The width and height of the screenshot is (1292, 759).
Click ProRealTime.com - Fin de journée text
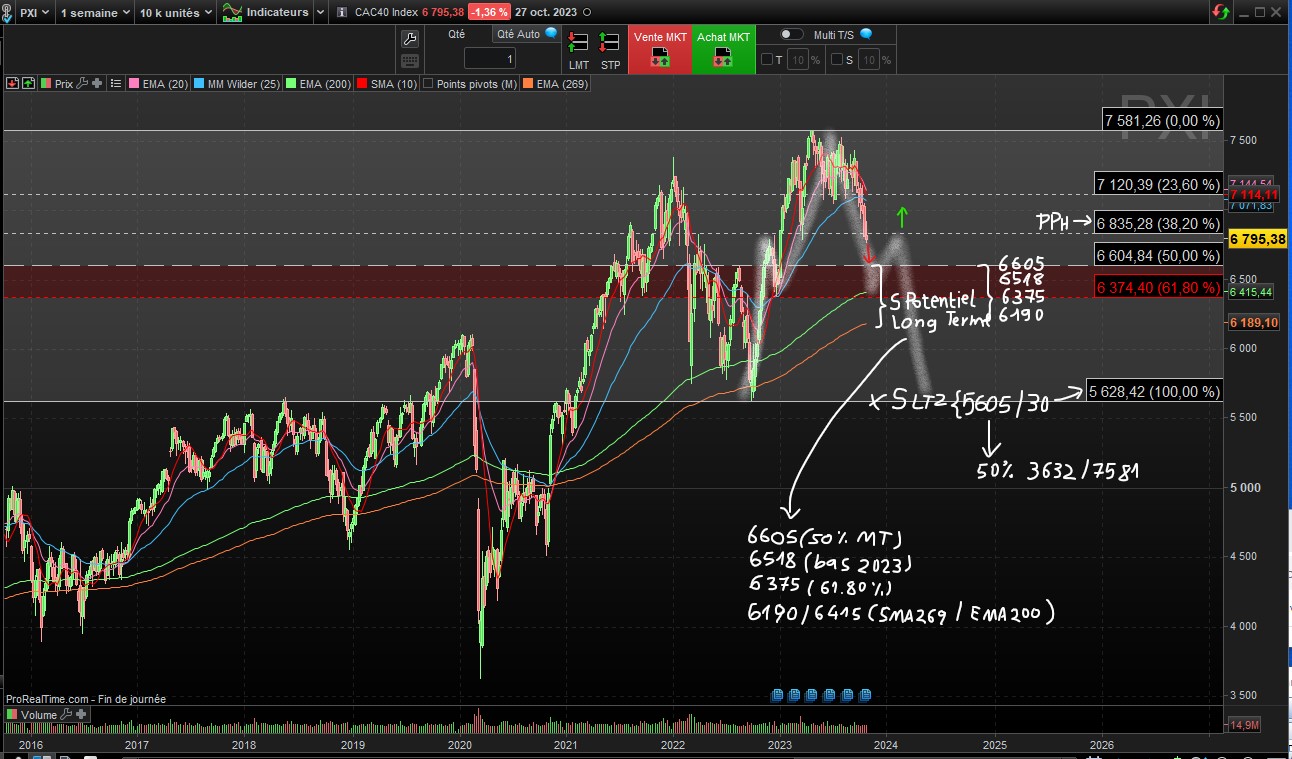(86, 699)
